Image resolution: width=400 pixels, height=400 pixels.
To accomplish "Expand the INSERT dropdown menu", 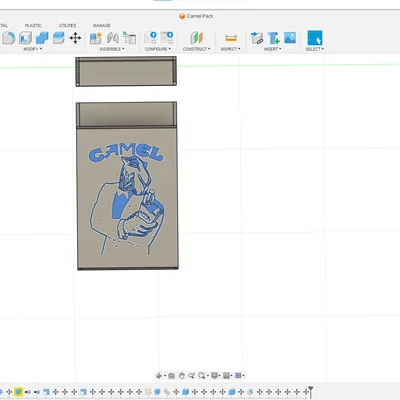I will (x=273, y=49).
